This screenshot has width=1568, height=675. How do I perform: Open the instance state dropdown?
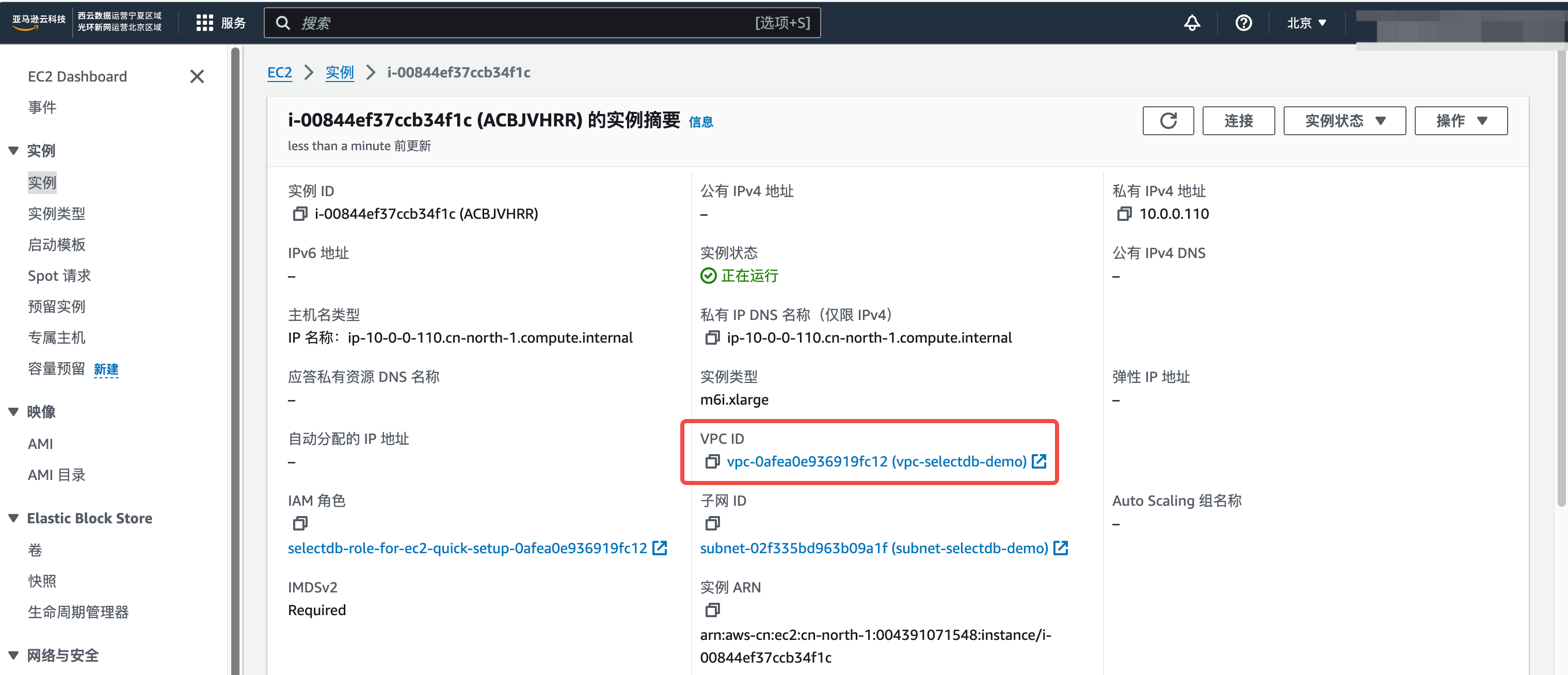(x=1344, y=121)
